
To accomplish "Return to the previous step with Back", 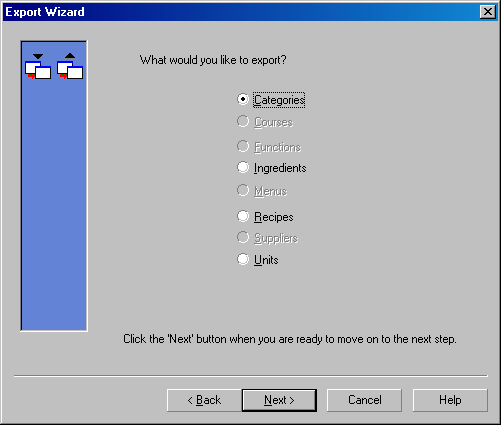I will click(204, 400).
